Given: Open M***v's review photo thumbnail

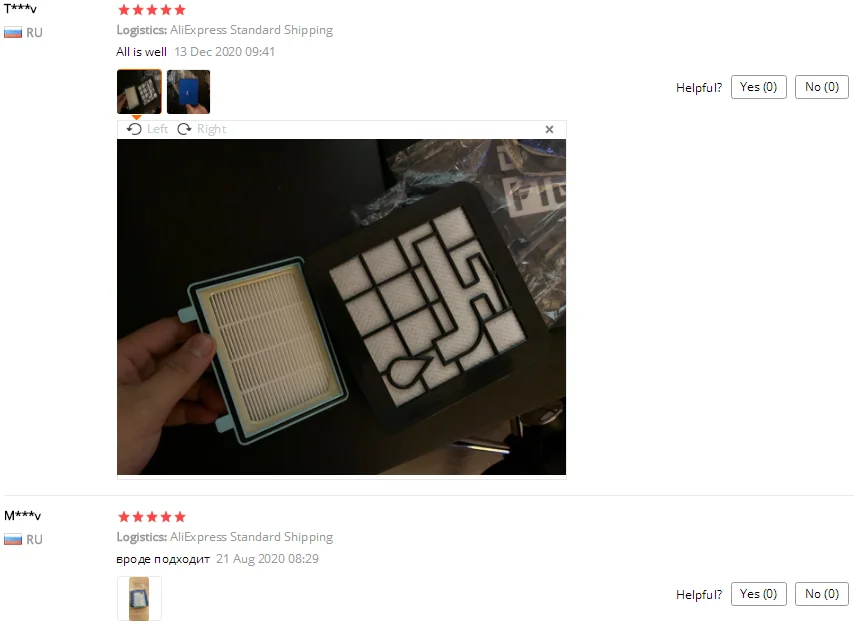Looking at the screenshot, I should [139, 598].
